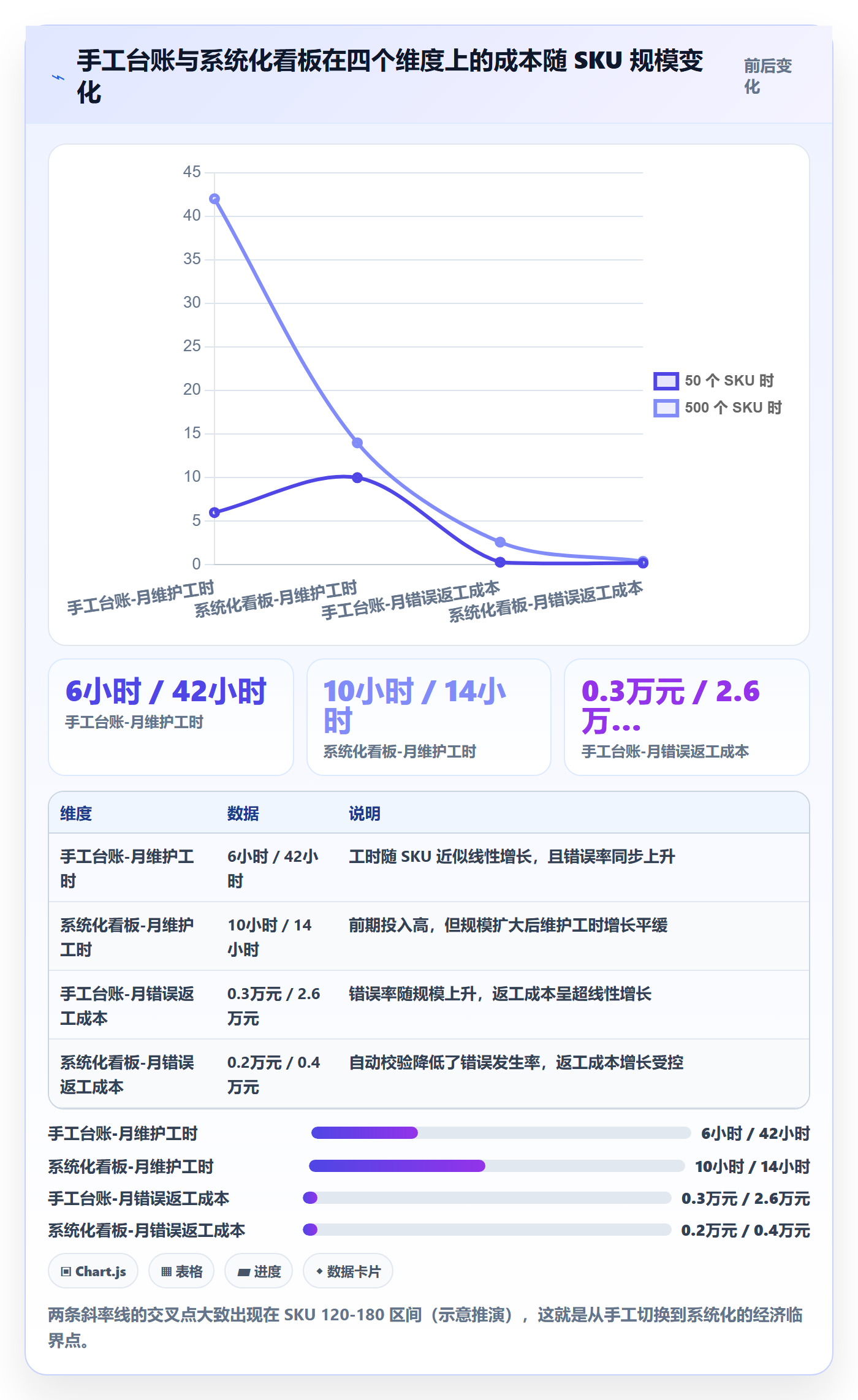
Task: Click the '0.3万元 / 2.6万元' progress value label
Action: (x=746, y=1198)
